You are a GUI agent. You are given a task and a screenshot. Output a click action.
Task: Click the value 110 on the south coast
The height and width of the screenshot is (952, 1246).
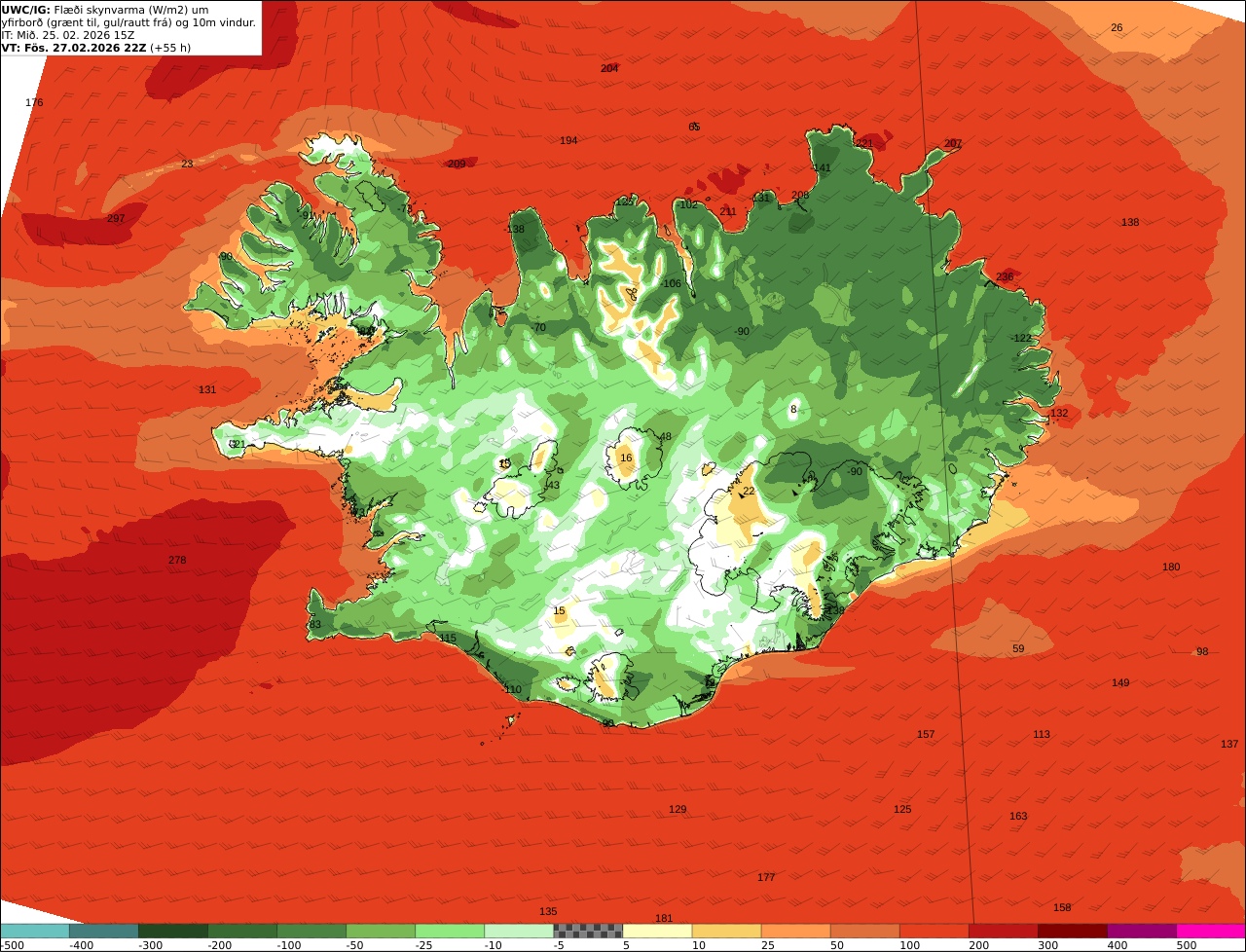click(x=513, y=689)
